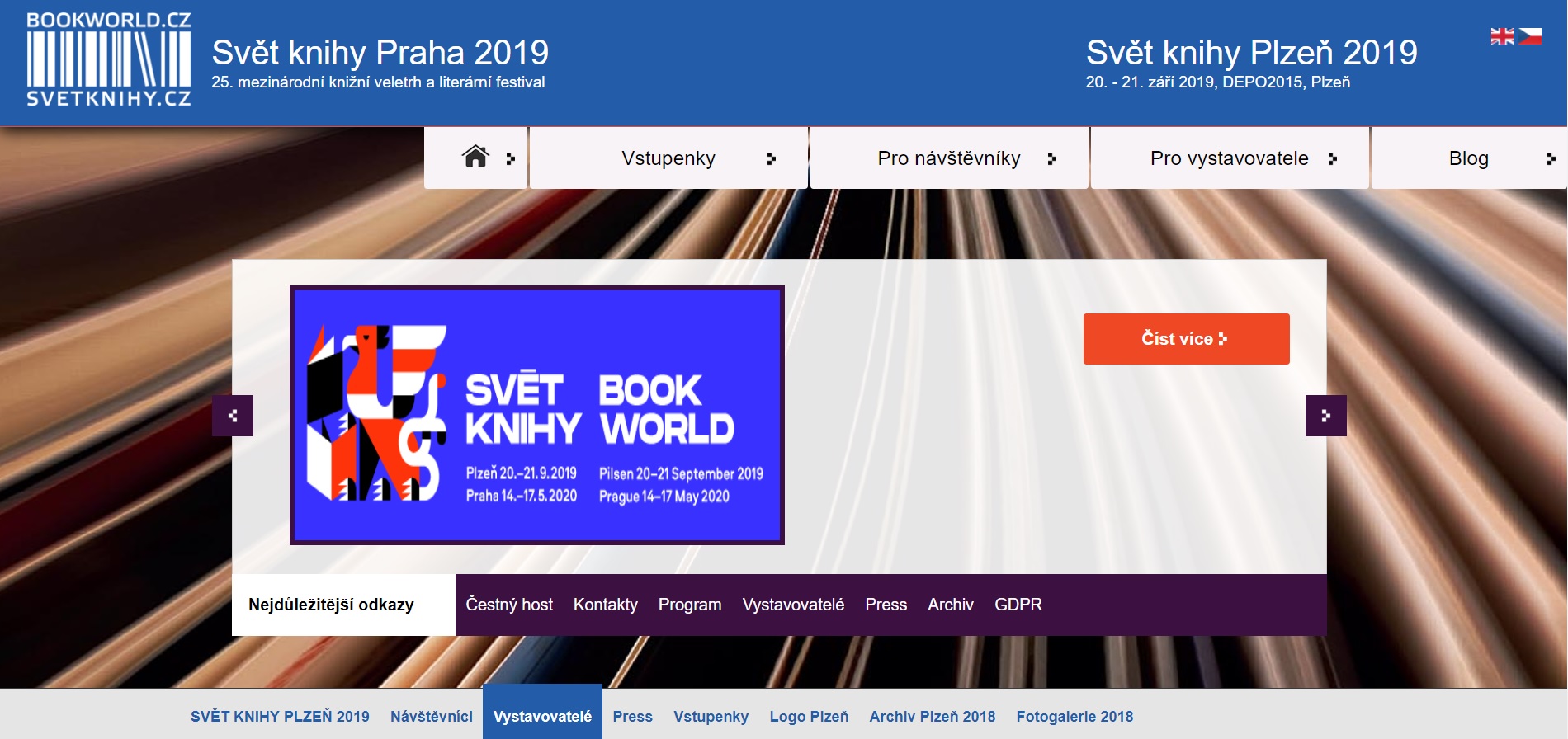
Task: Click the Nejdůležitější odkazy label
Action: coord(331,605)
